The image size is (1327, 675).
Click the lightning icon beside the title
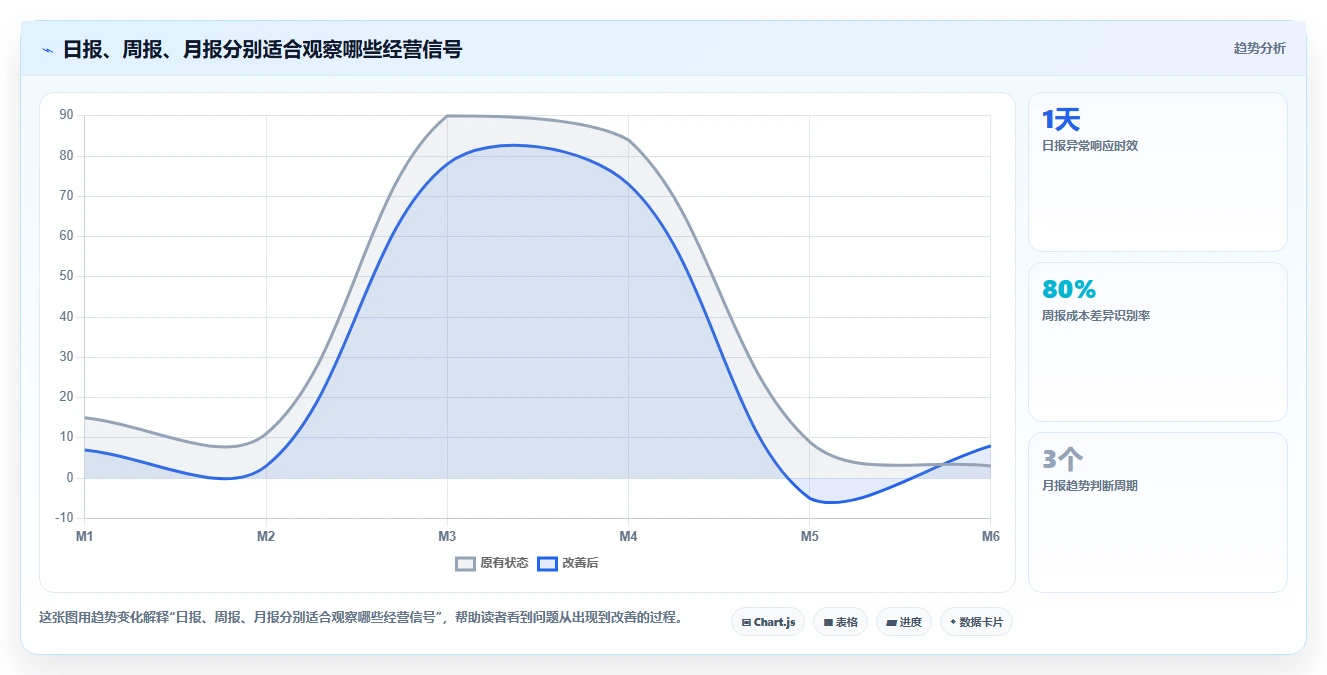point(47,50)
